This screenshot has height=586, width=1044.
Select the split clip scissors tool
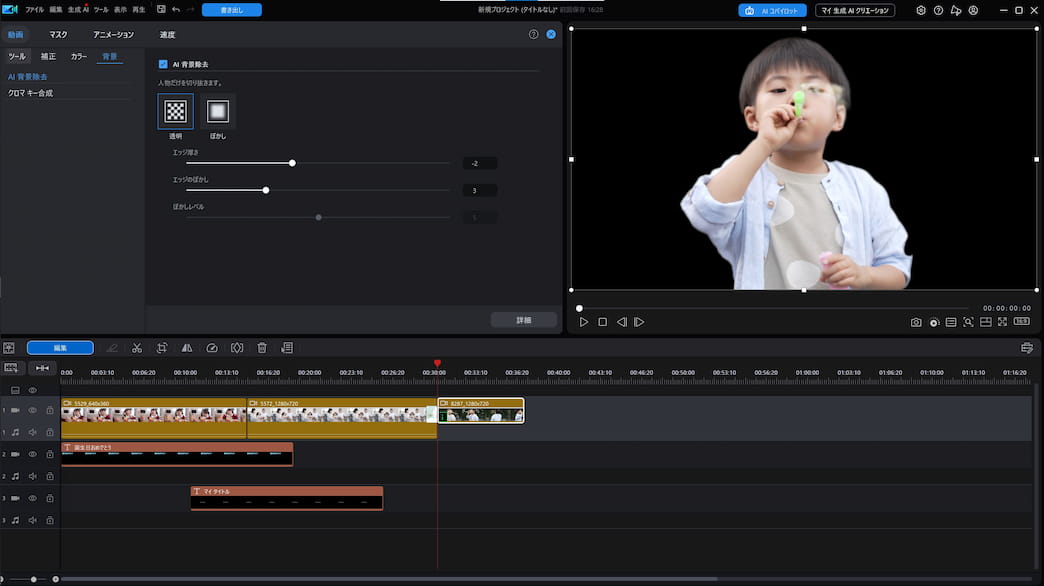(x=136, y=348)
